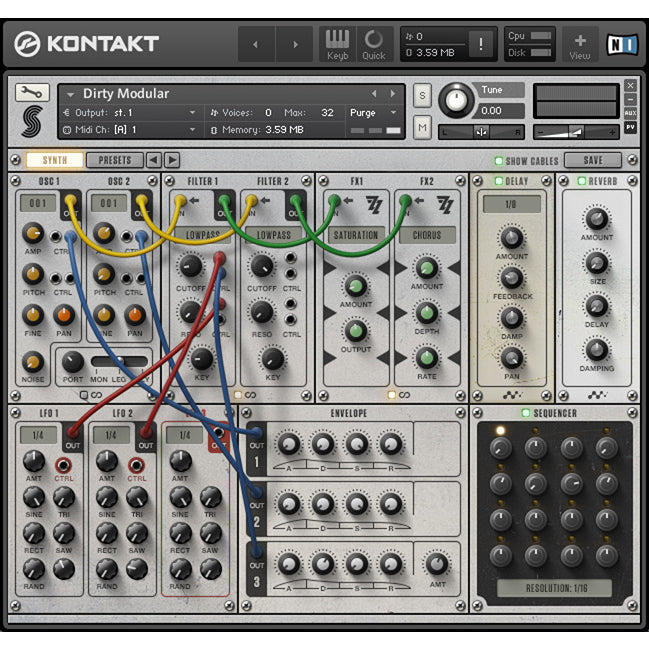Open the Filter 1 LOWPASS type selector
The height and width of the screenshot is (649, 649).
(202, 235)
